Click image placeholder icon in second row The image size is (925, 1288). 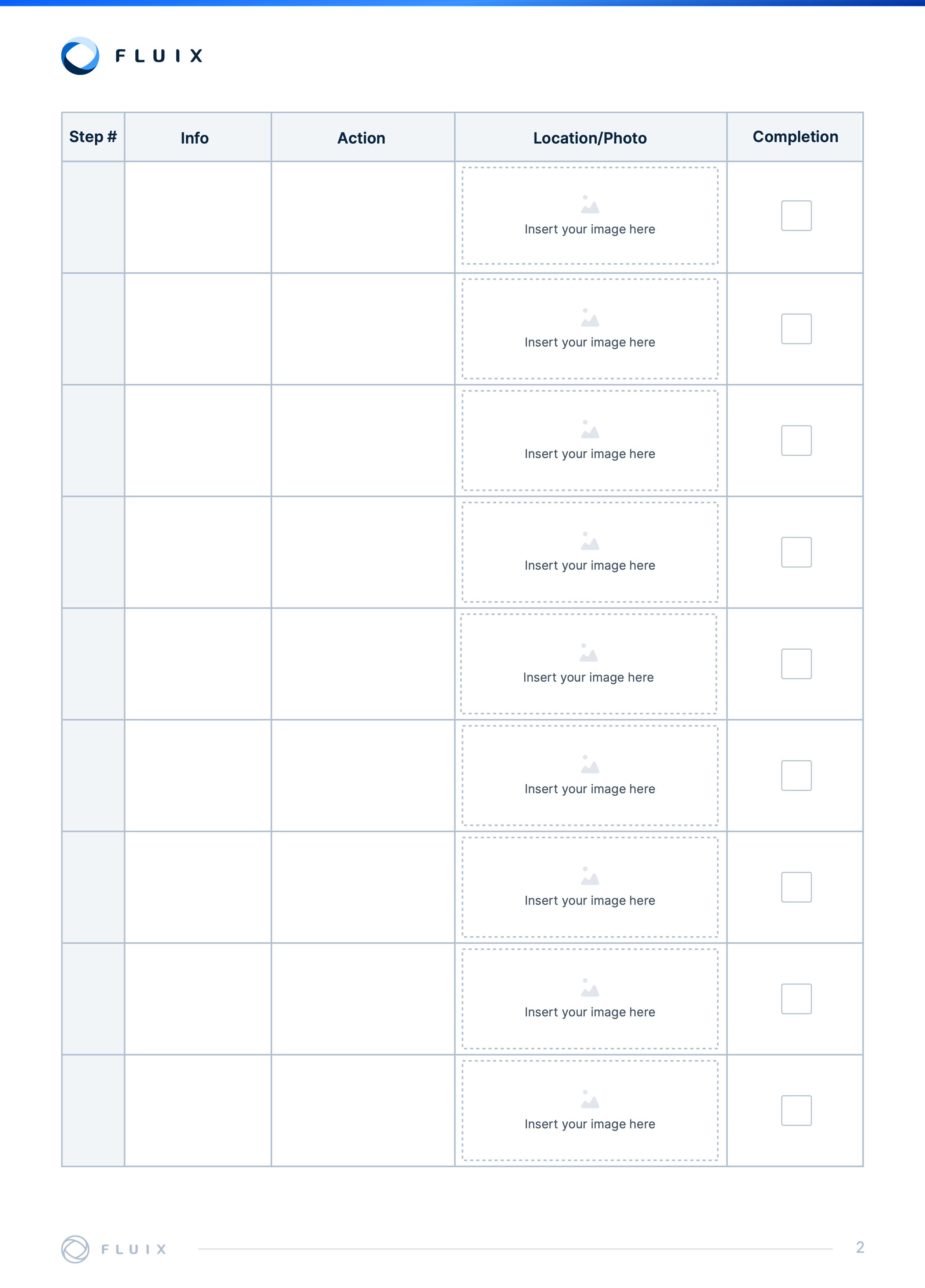click(x=589, y=318)
